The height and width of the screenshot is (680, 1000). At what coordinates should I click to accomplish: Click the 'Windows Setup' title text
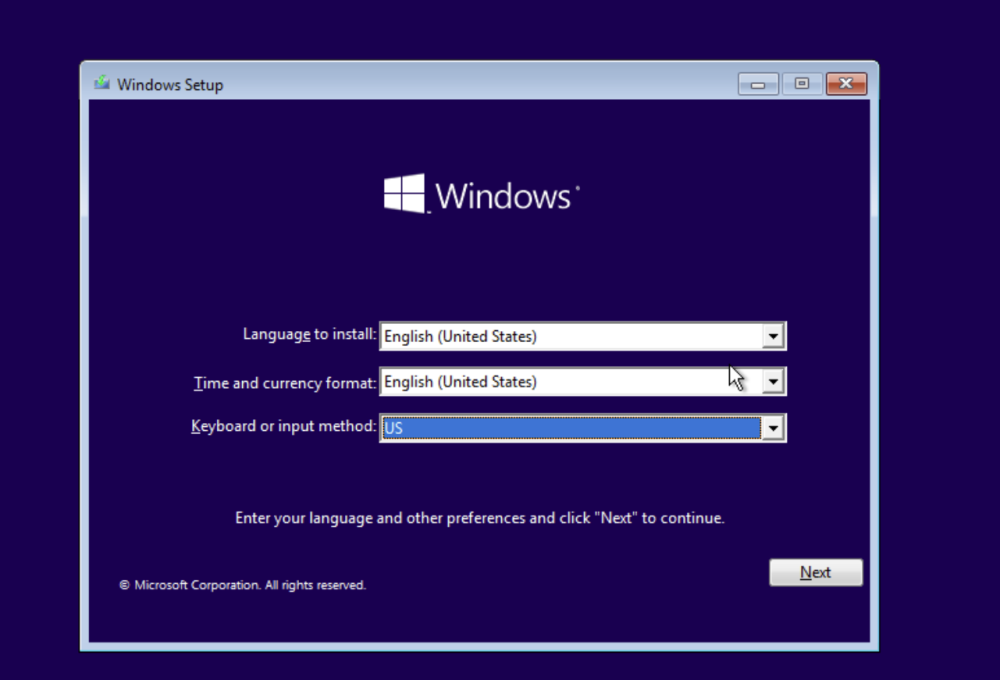pos(170,85)
